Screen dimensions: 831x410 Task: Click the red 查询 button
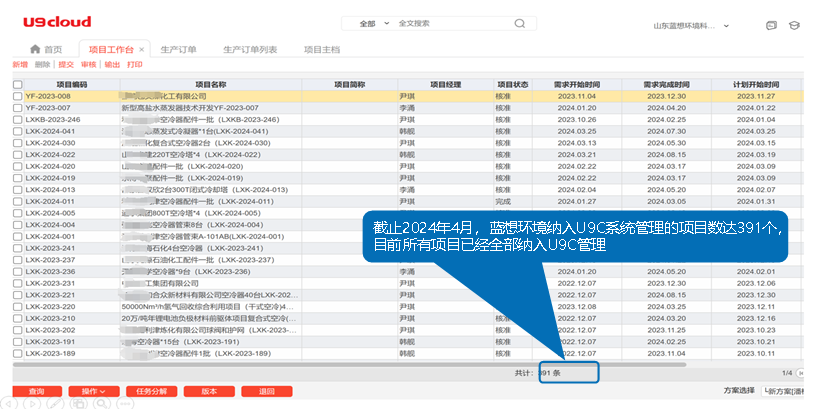click(x=36, y=391)
